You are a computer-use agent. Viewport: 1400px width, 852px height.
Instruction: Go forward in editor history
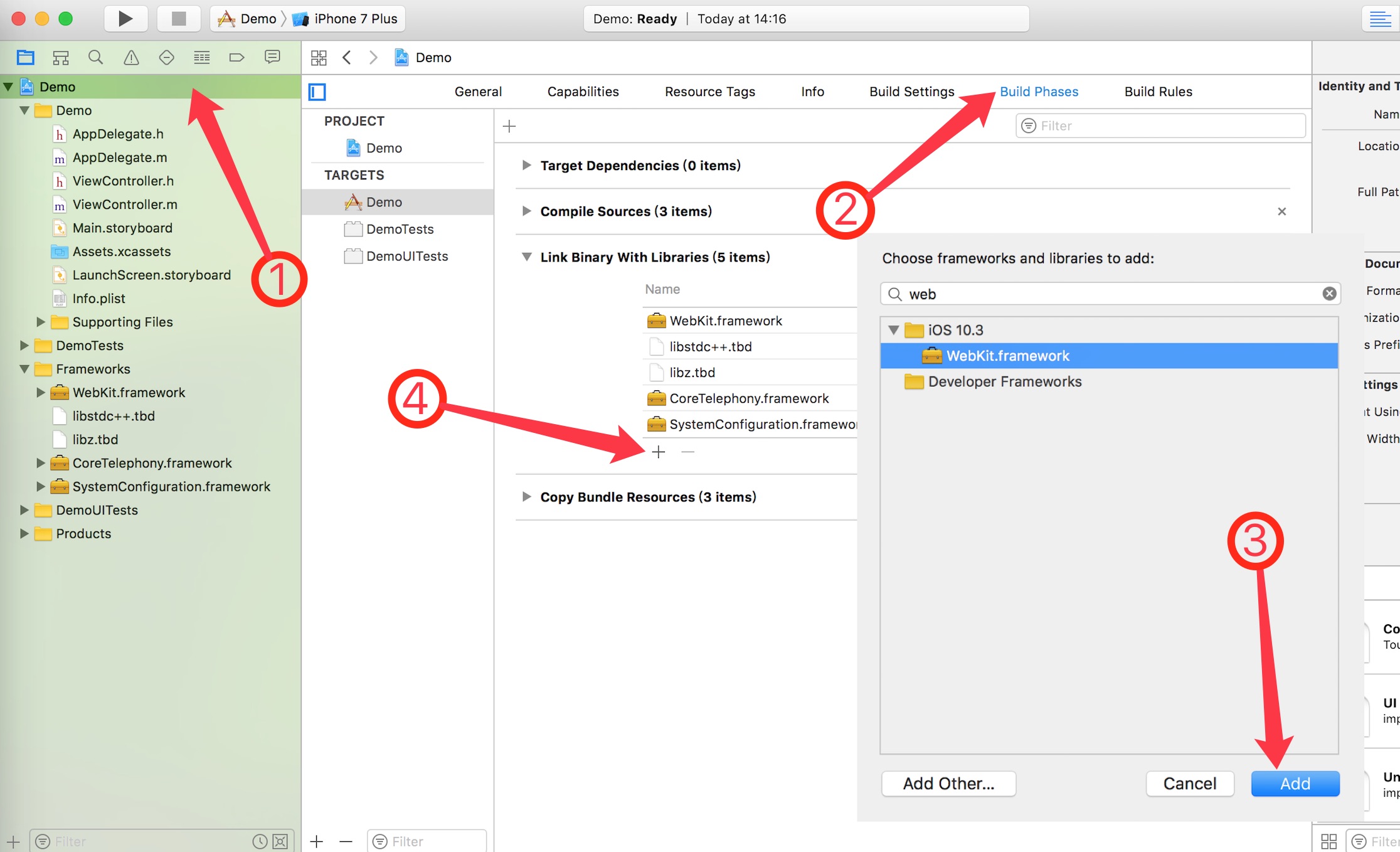point(373,58)
